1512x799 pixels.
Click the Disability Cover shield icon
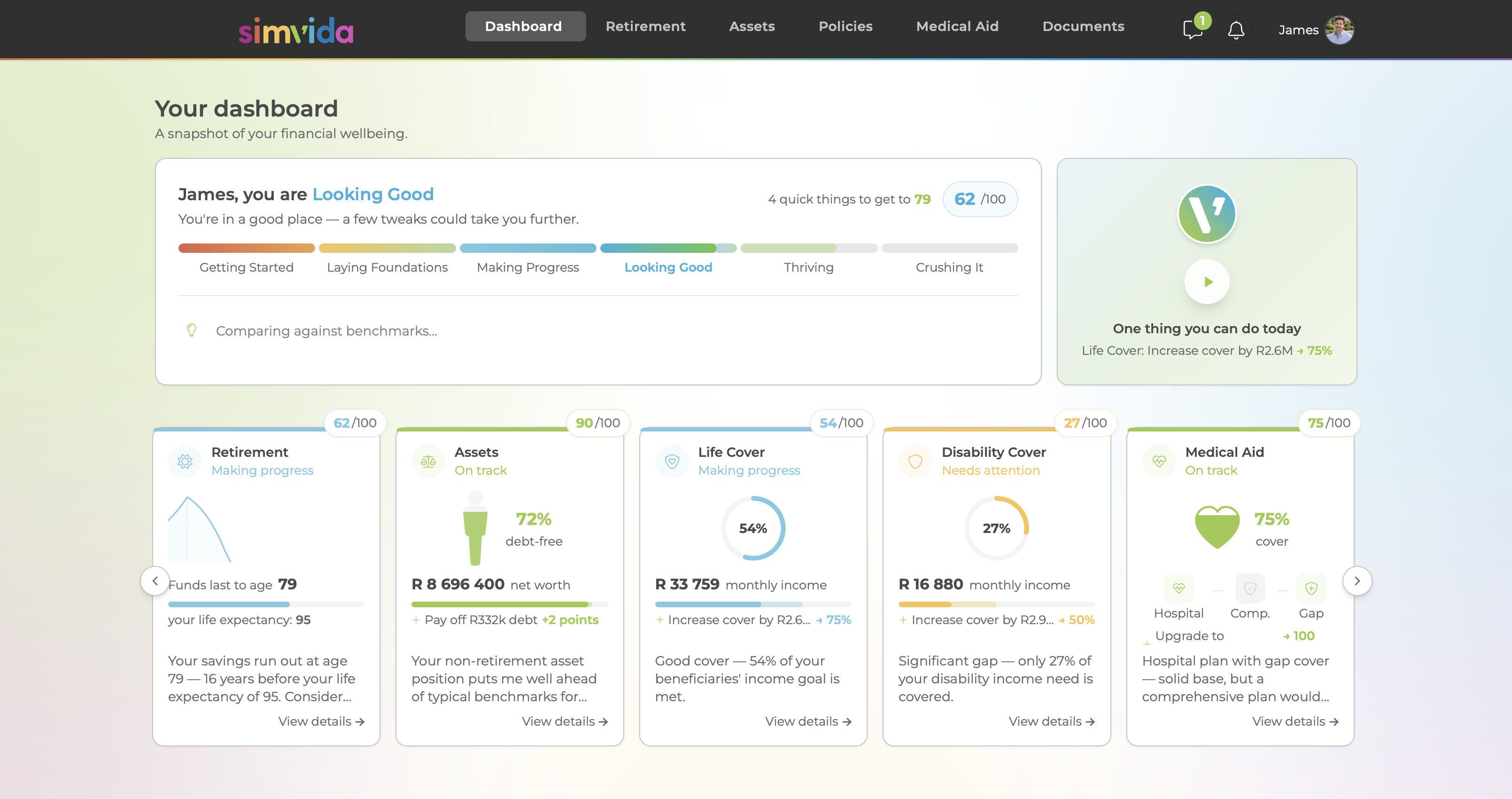tap(915, 461)
